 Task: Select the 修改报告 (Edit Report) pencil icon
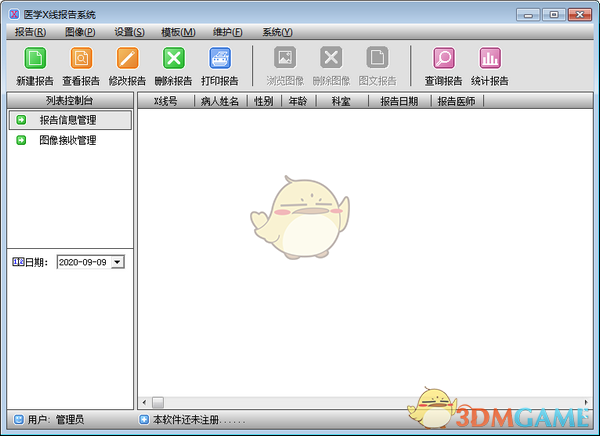click(128, 59)
